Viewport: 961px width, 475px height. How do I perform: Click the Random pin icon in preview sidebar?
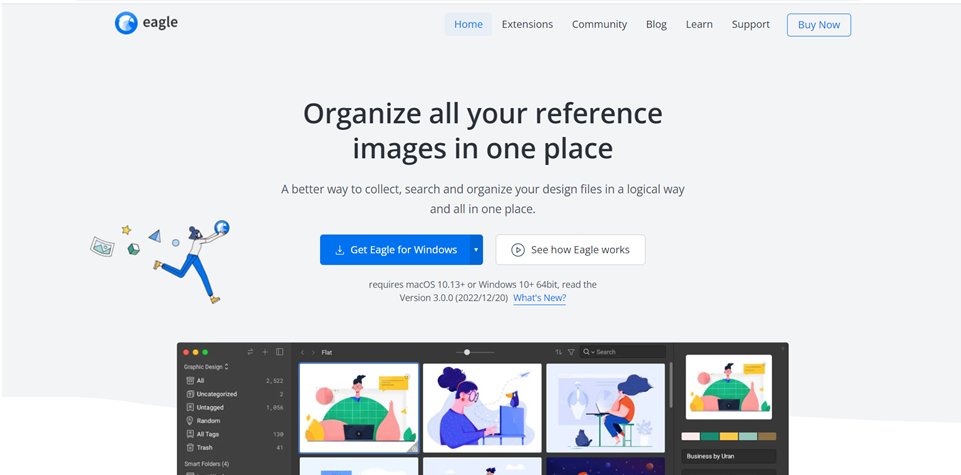(190, 421)
